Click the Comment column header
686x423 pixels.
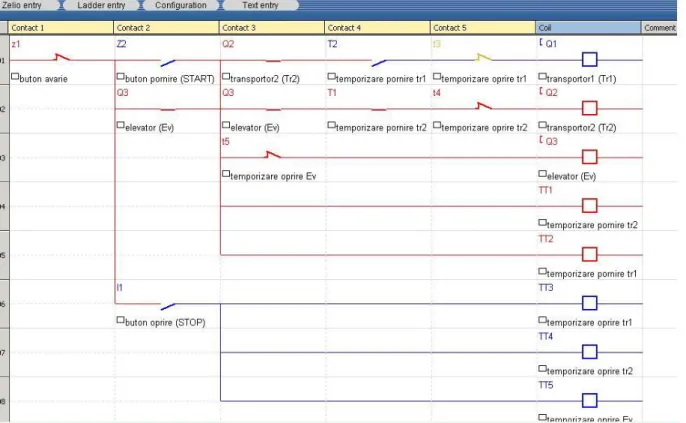659,28
